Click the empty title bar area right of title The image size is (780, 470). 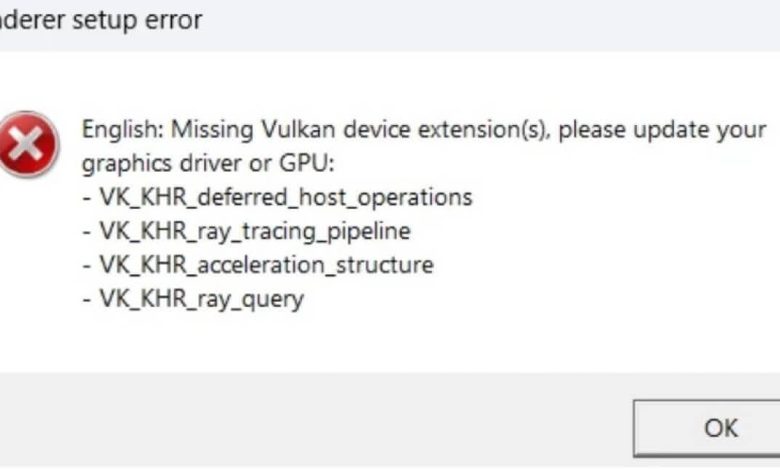click(x=500, y=19)
